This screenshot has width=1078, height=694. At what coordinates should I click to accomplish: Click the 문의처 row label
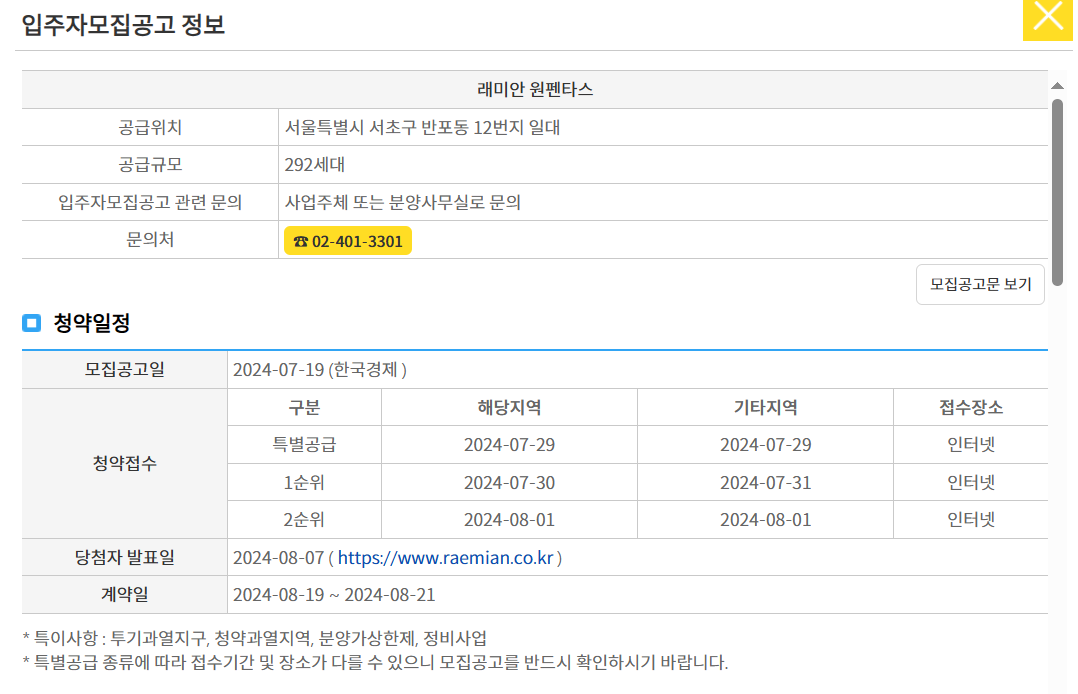point(150,240)
